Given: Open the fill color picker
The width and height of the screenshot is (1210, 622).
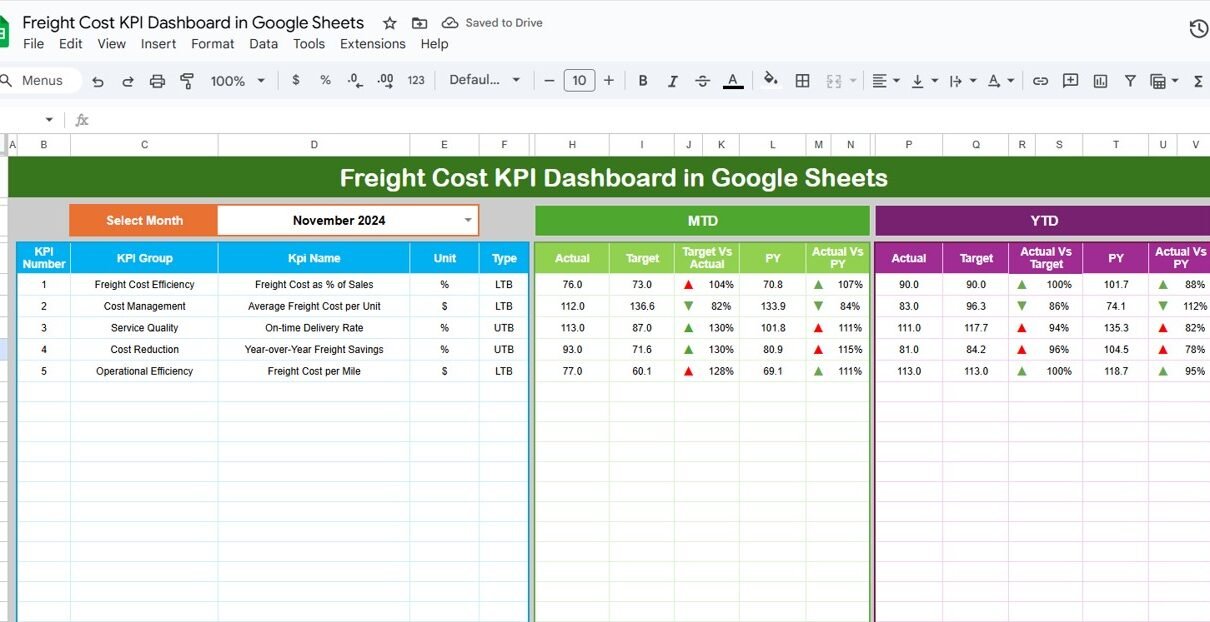Looking at the screenshot, I should click(770, 80).
